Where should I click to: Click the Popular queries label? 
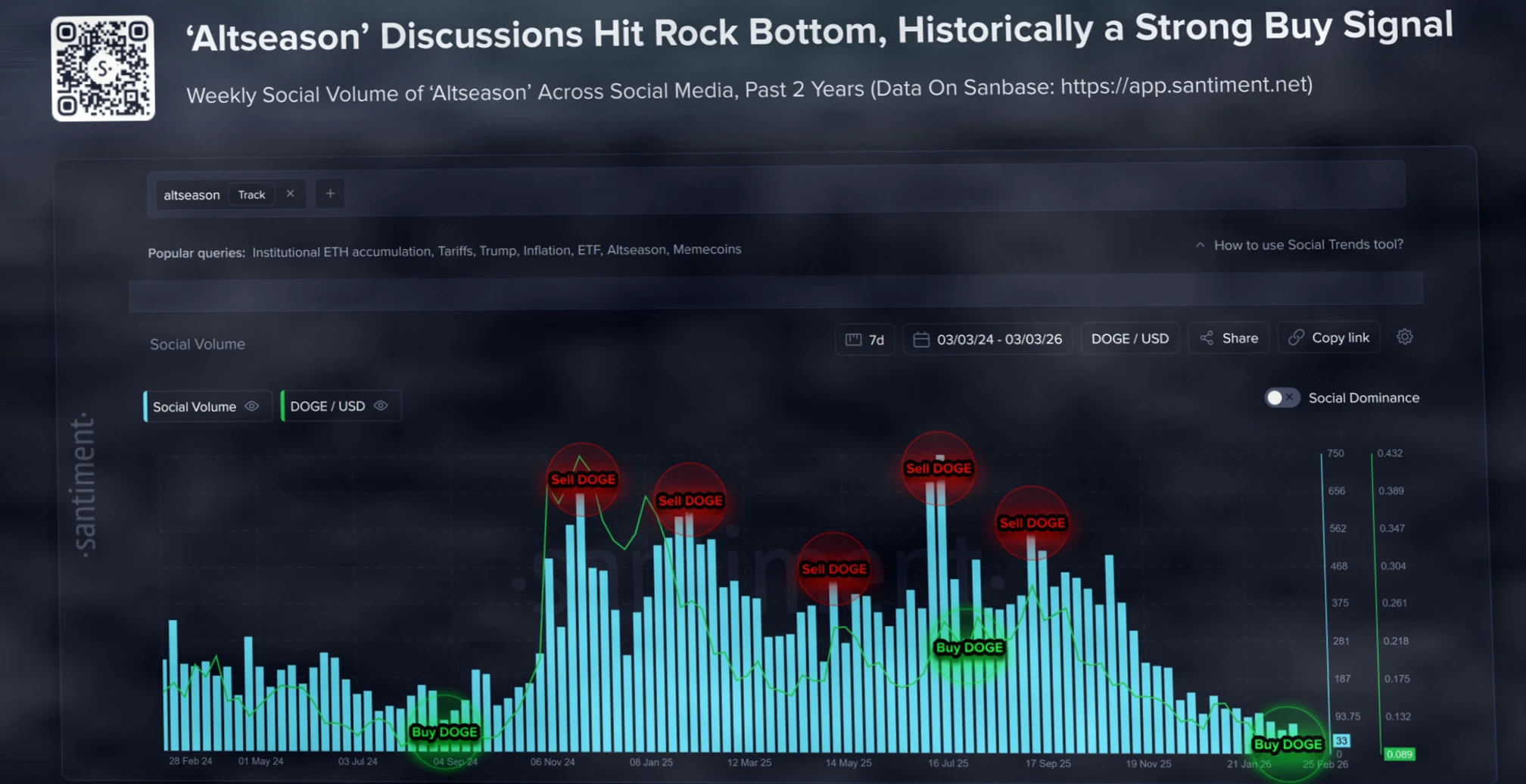coord(197,253)
